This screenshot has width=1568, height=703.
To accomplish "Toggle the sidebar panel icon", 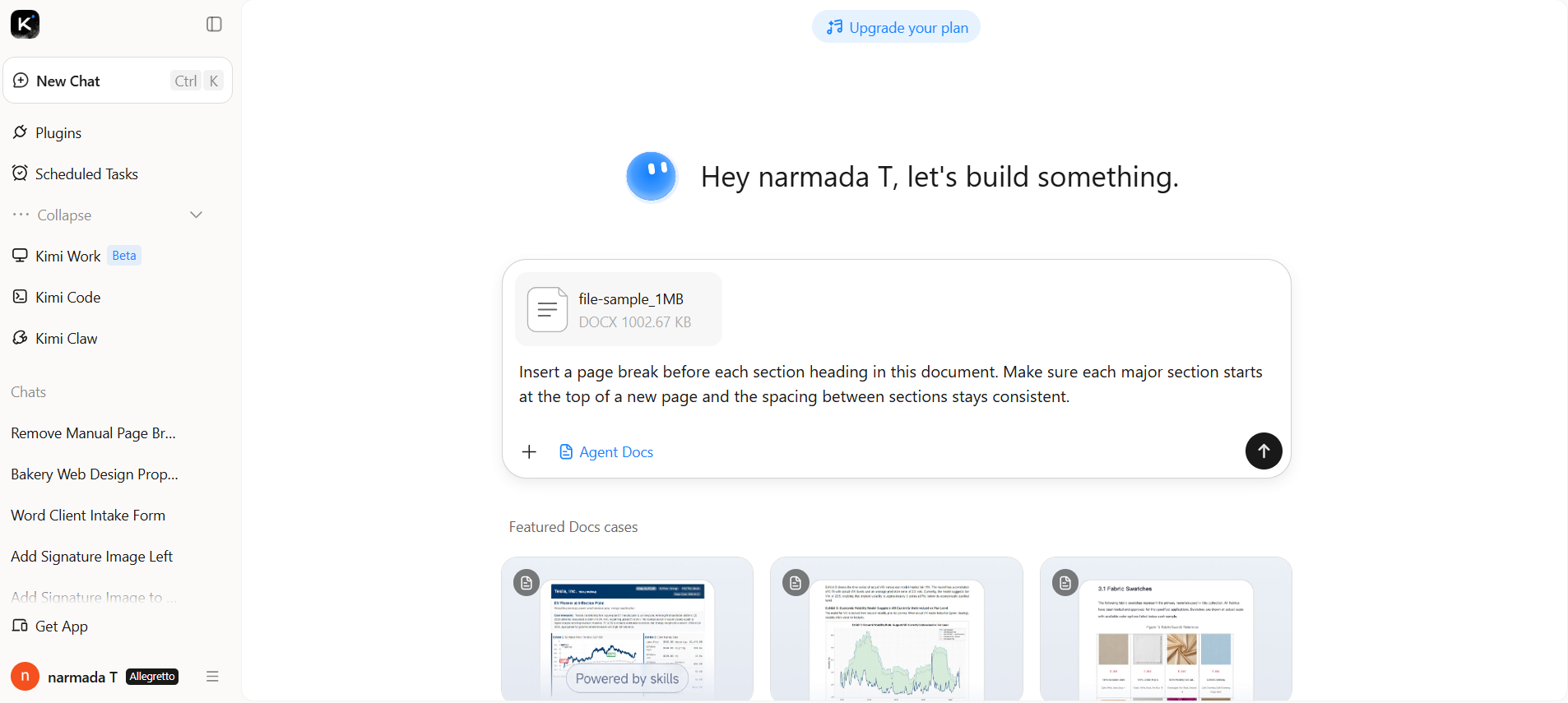I will pos(214,25).
